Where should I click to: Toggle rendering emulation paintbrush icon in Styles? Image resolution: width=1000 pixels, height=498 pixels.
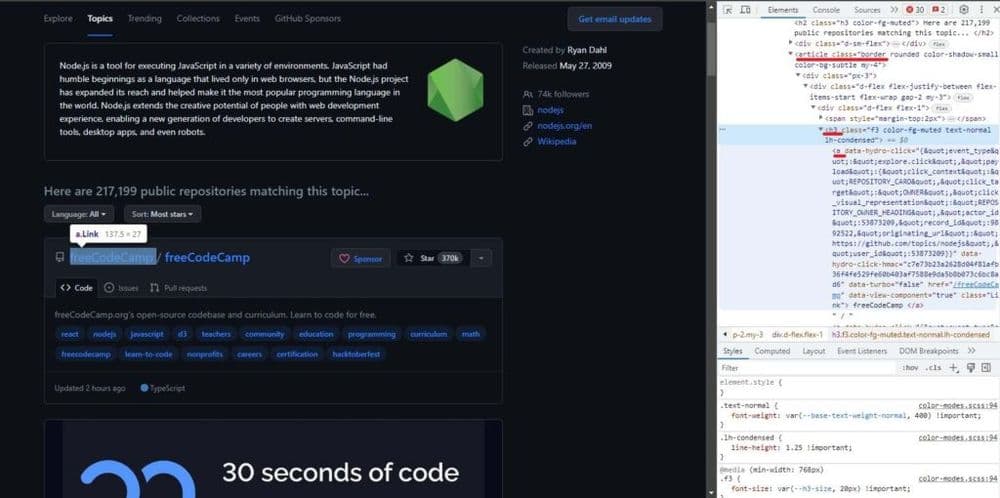tap(971, 368)
